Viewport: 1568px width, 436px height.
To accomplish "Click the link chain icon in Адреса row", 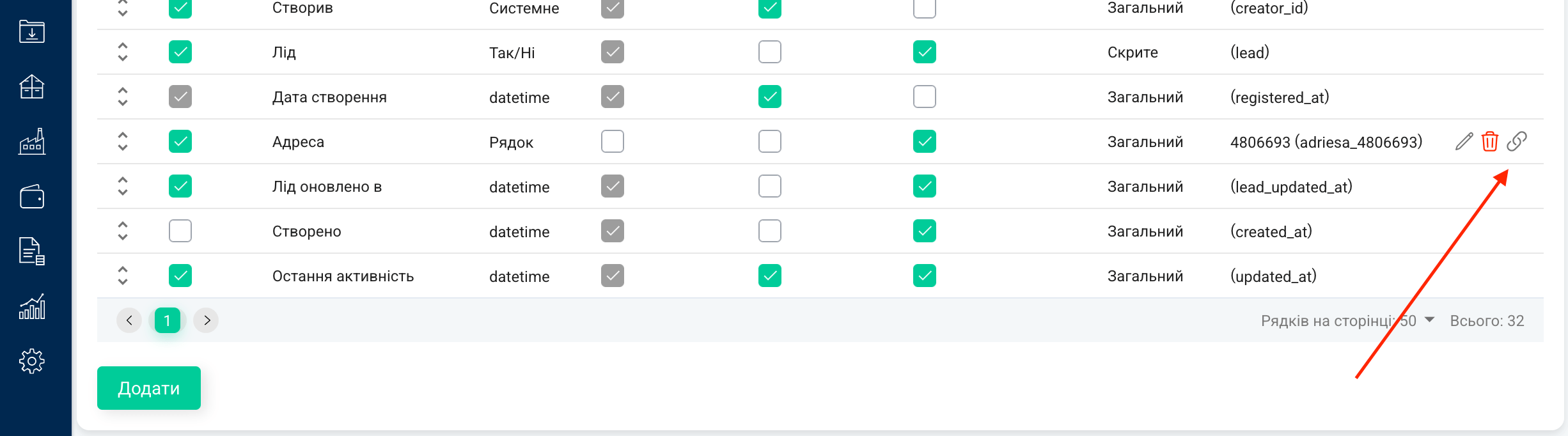I will click(x=1517, y=141).
